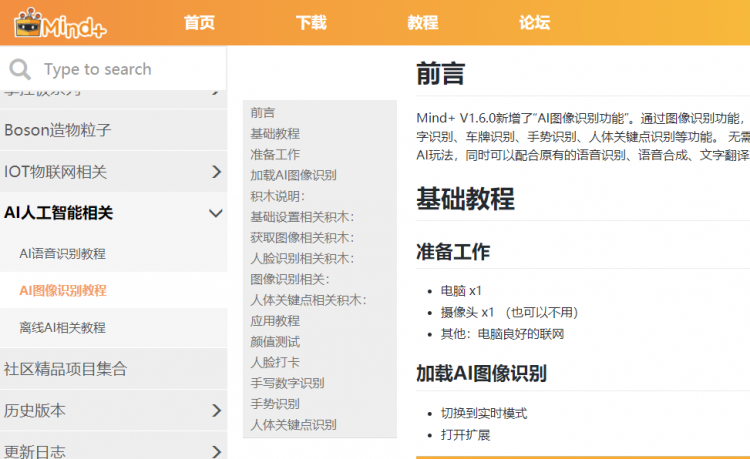Viewport: 750px width, 459px height.
Task: Click 切换到实时模式 bullet text
Action: click(484, 414)
